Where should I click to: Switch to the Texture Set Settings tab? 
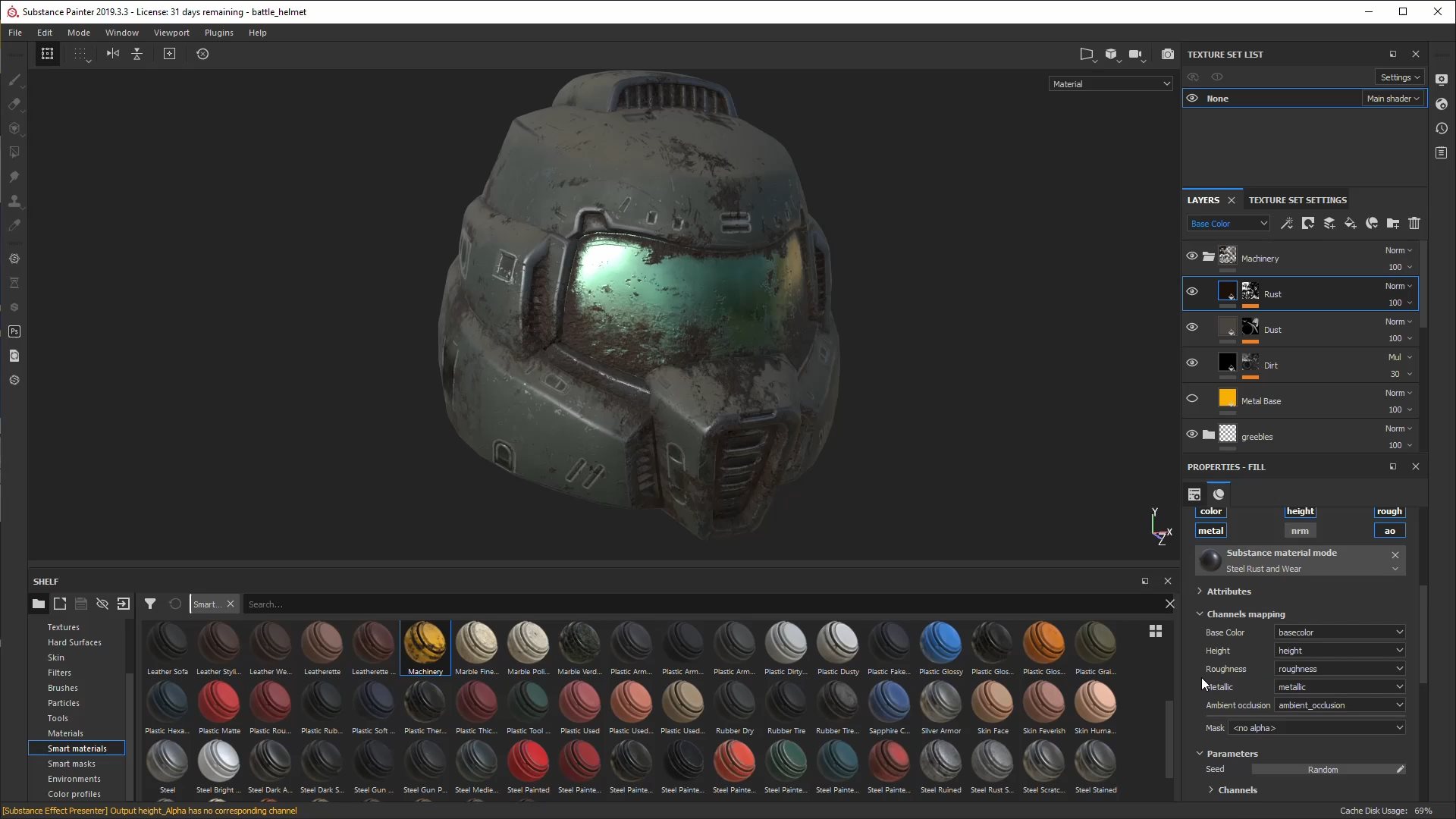tap(1297, 199)
